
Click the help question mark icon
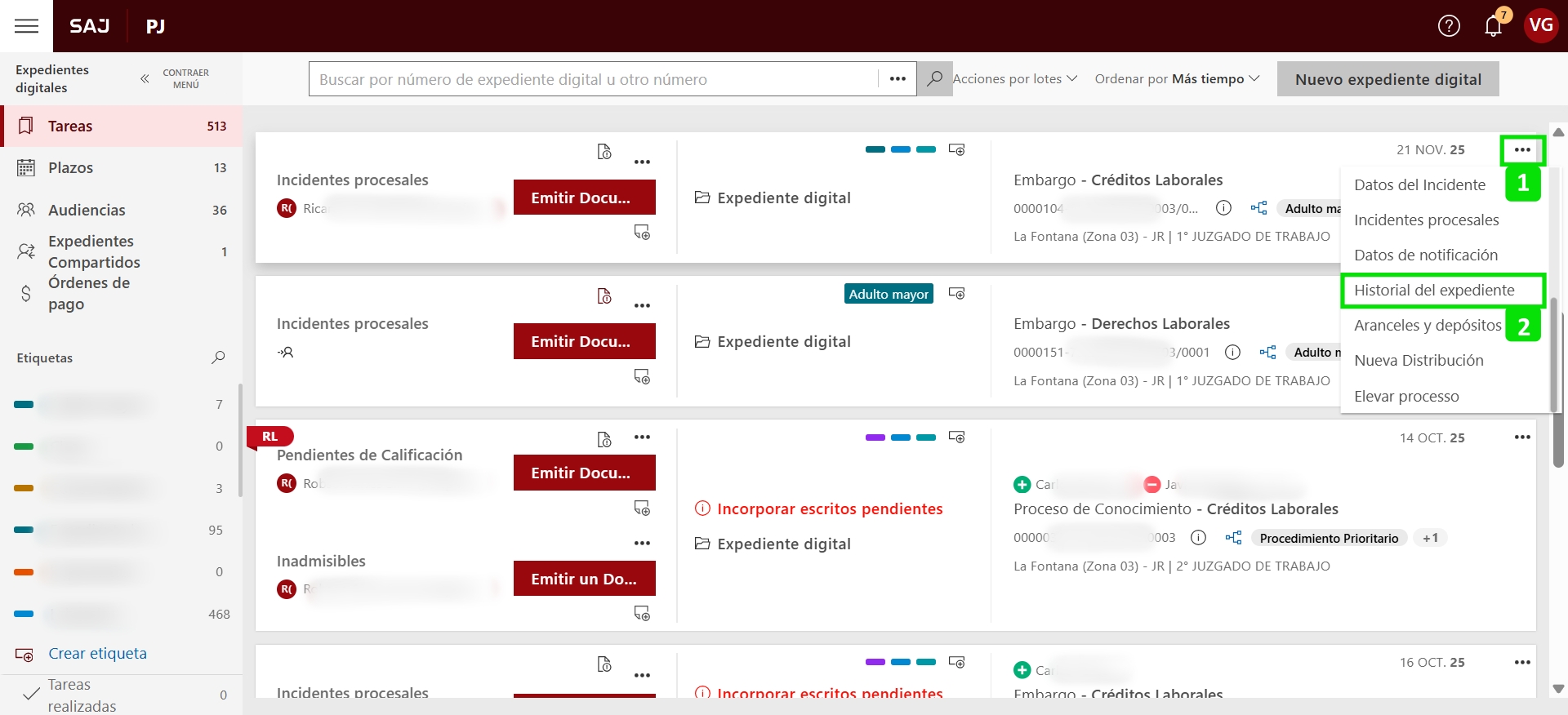click(x=1449, y=26)
